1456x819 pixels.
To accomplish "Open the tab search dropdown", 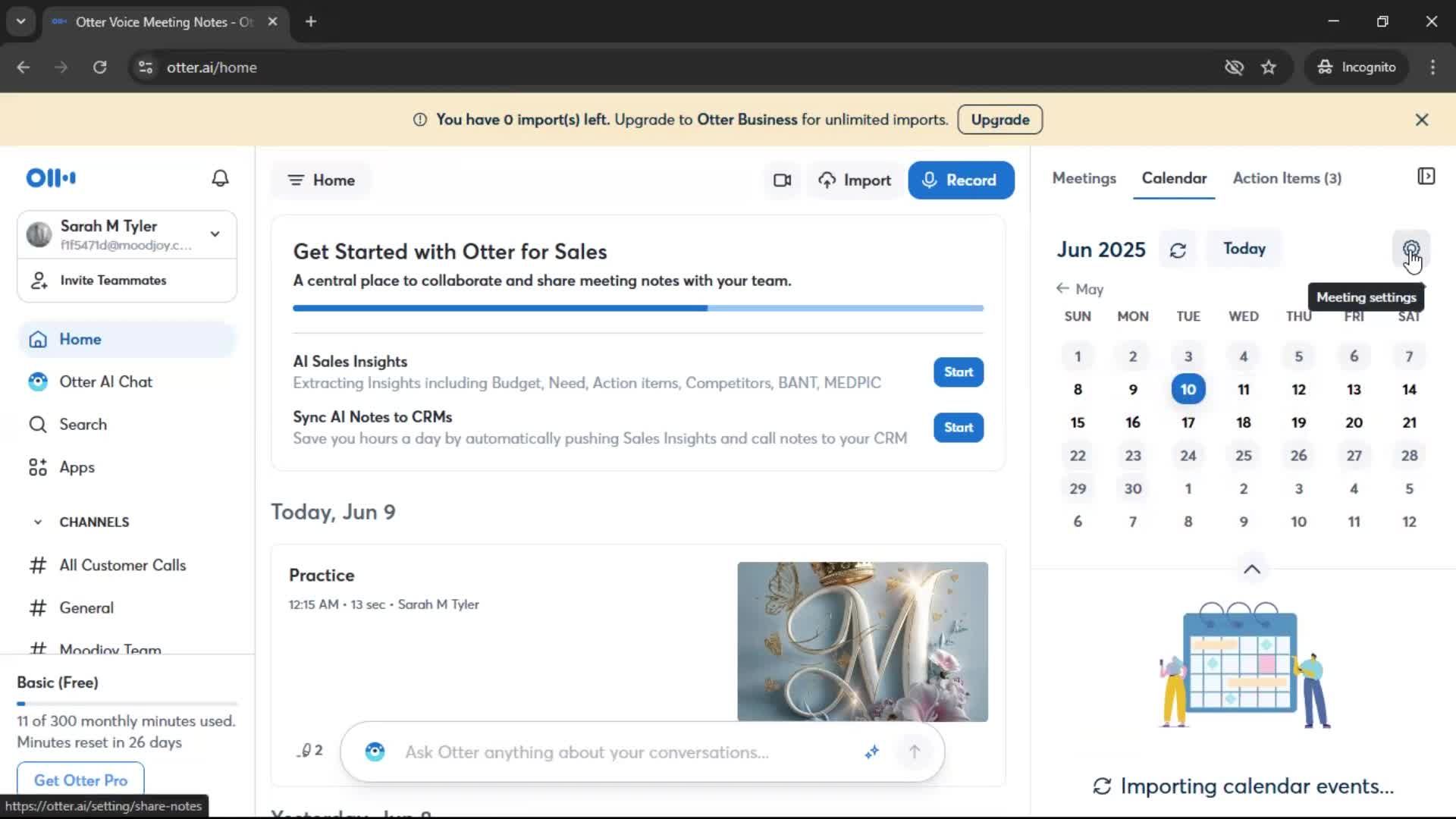I will [20, 21].
